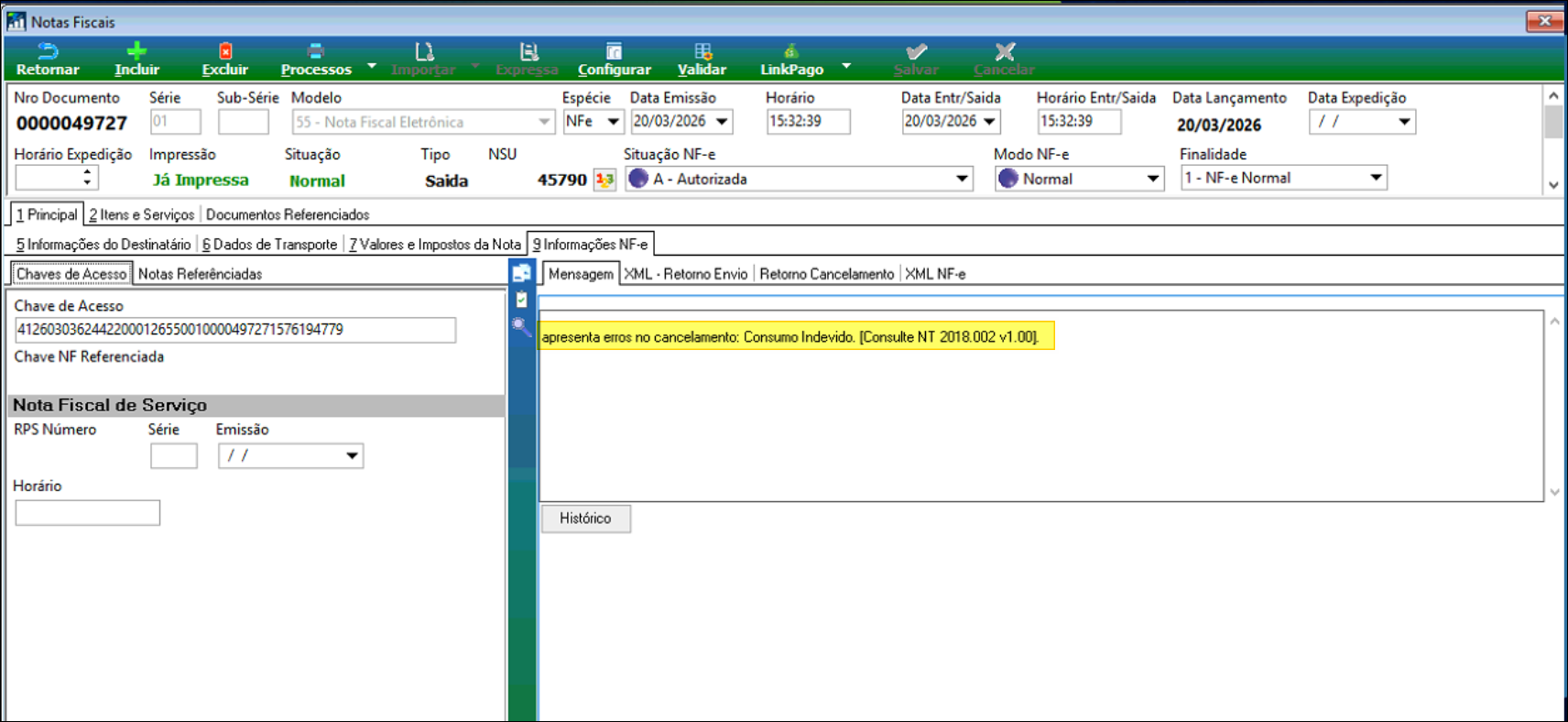Open the XML NF-e tab
The width and height of the screenshot is (1568, 722).
pos(935,274)
